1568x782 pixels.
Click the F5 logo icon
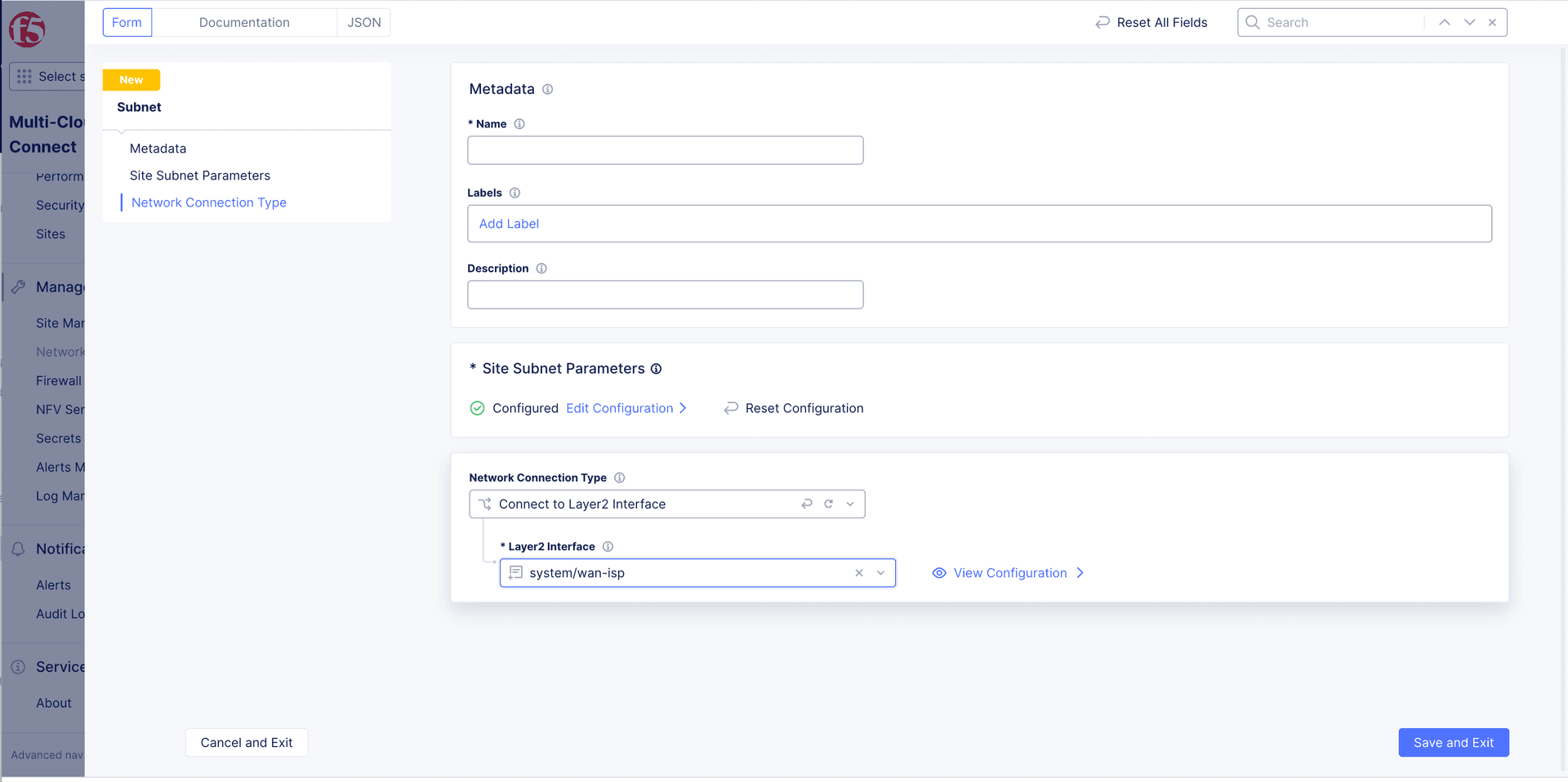pos(27,29)
